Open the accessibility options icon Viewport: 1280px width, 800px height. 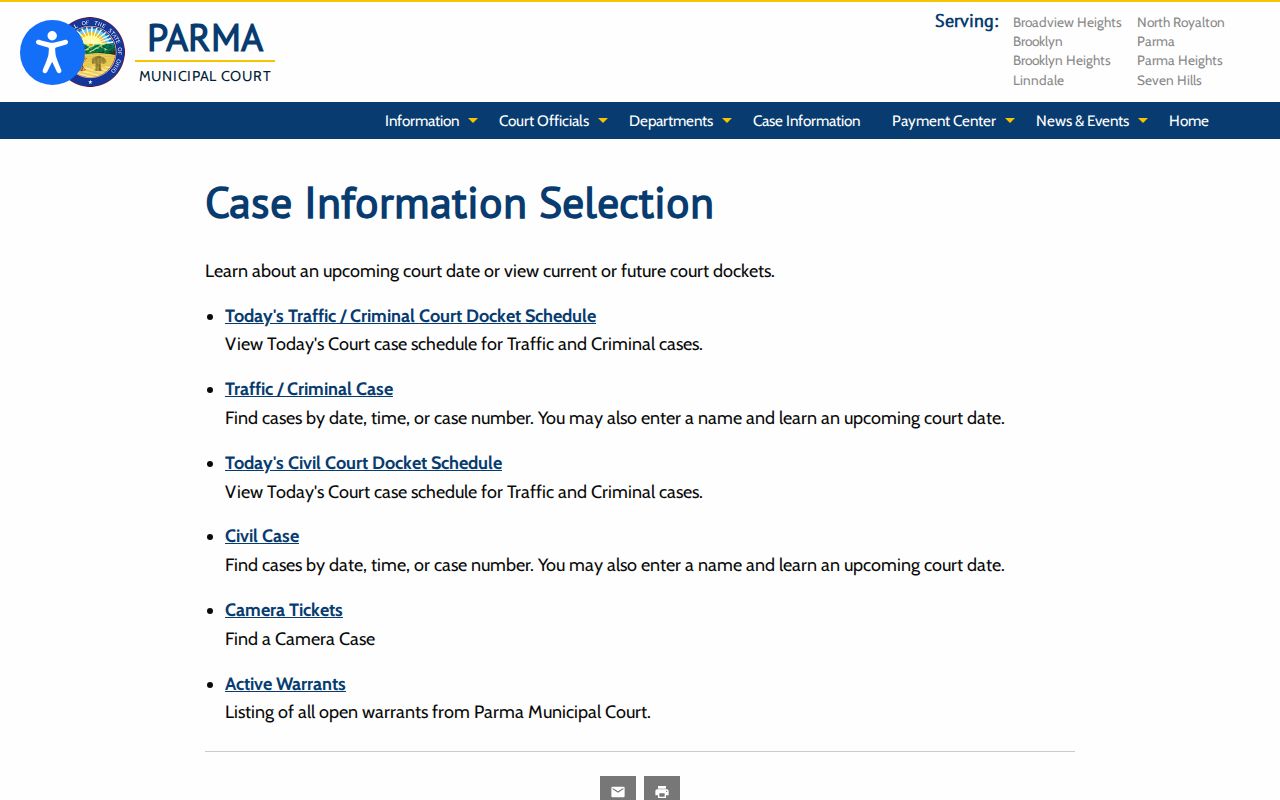pyautogui.click(x=52, y=52)
